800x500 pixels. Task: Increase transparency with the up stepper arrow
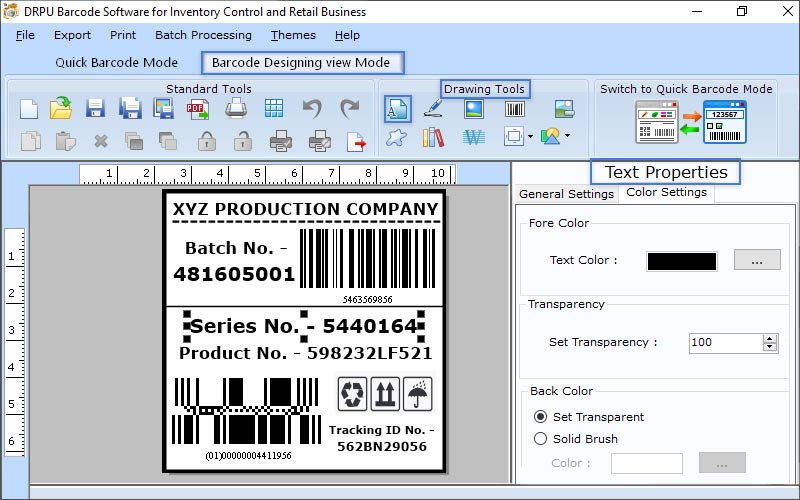click(770, 338)
